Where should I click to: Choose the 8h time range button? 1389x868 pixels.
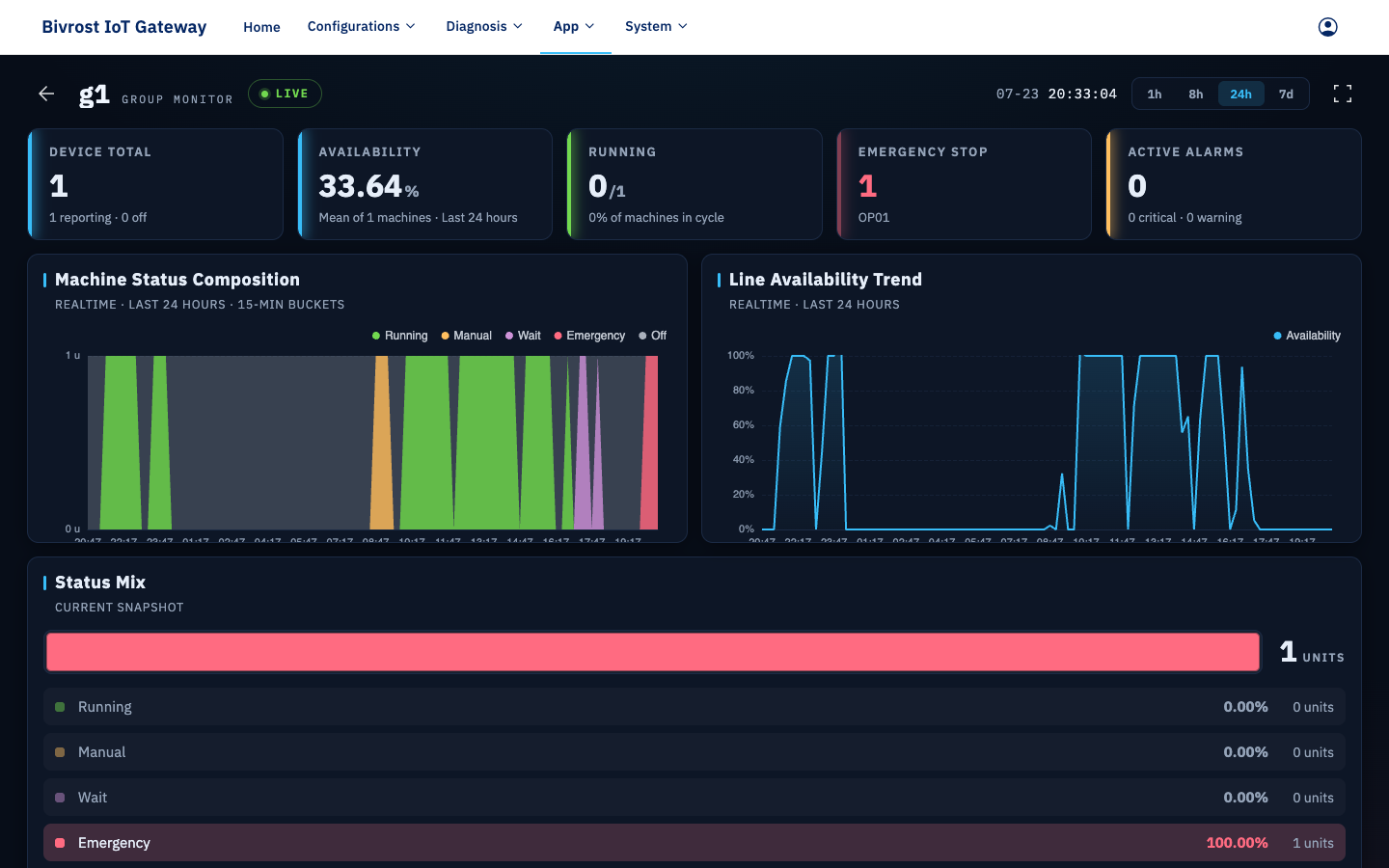tap(1196, 94)
